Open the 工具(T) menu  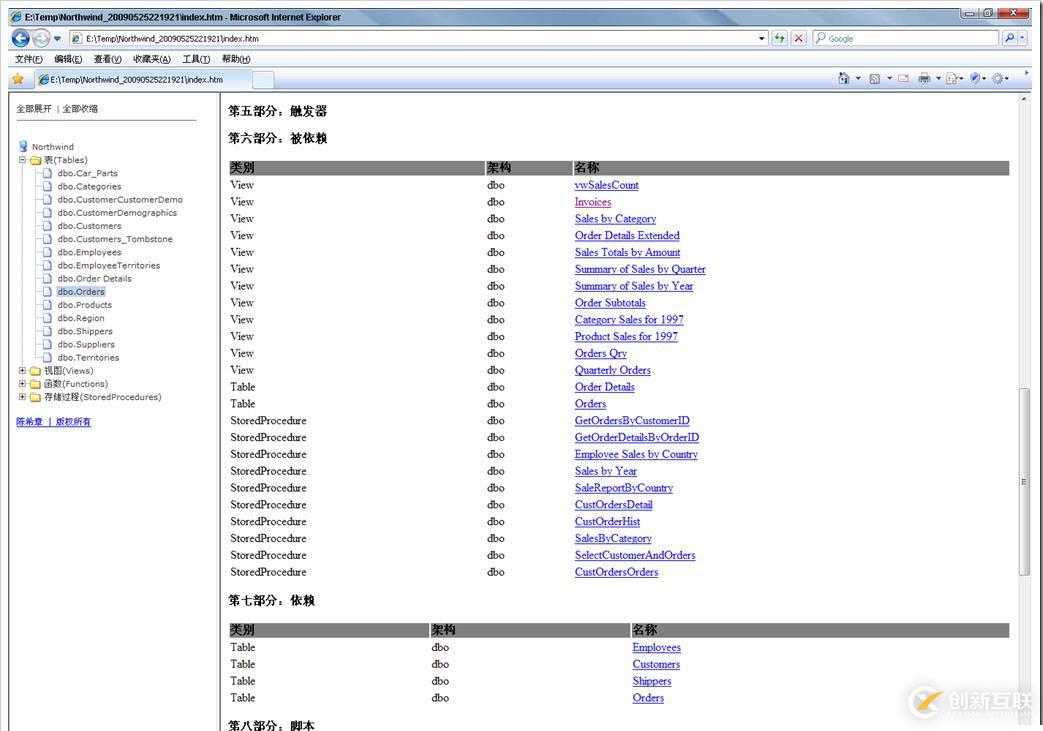click(196, 59)
